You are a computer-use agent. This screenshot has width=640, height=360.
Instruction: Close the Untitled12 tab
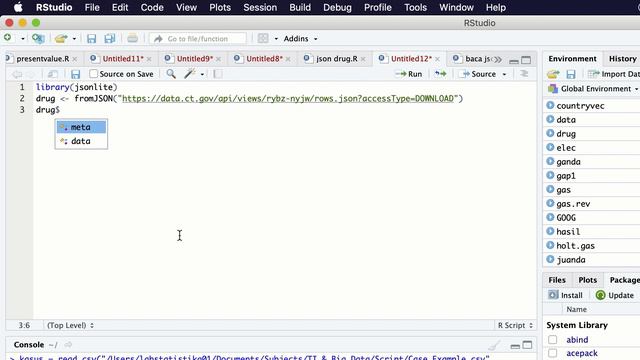[438, 59]
